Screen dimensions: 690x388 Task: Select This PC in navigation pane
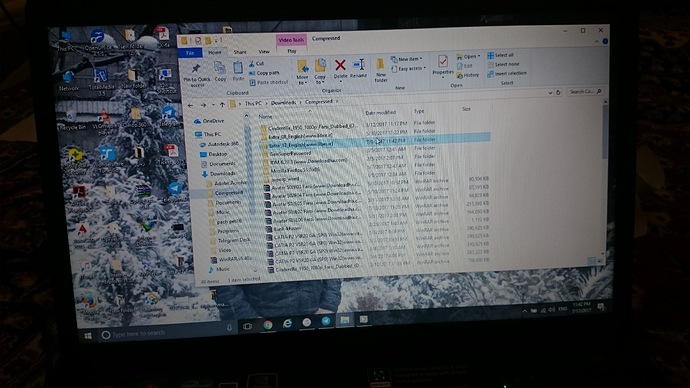[x=208, y=134]
